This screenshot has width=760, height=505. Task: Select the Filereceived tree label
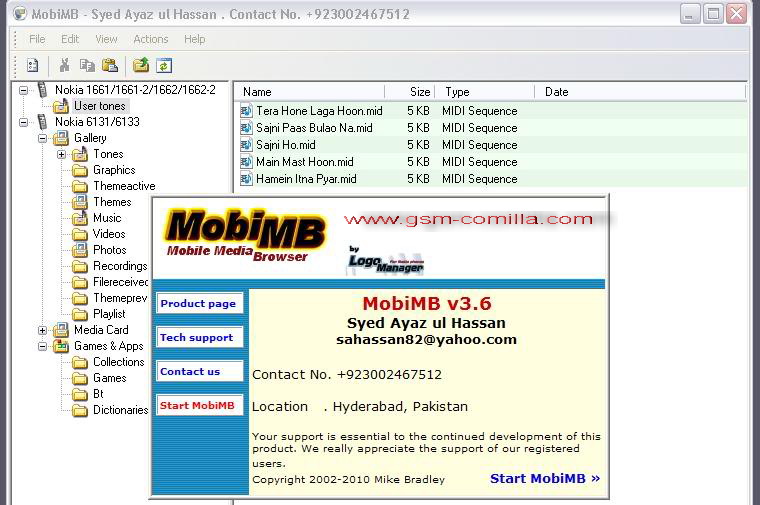click(x=121, y=282)
